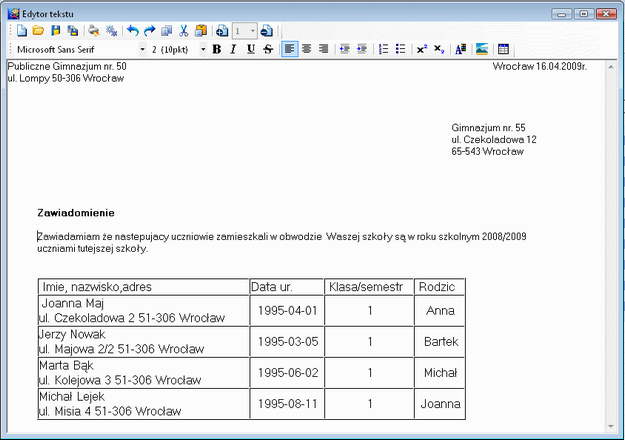
Task: Print the document
Action: tap(94, 31)
